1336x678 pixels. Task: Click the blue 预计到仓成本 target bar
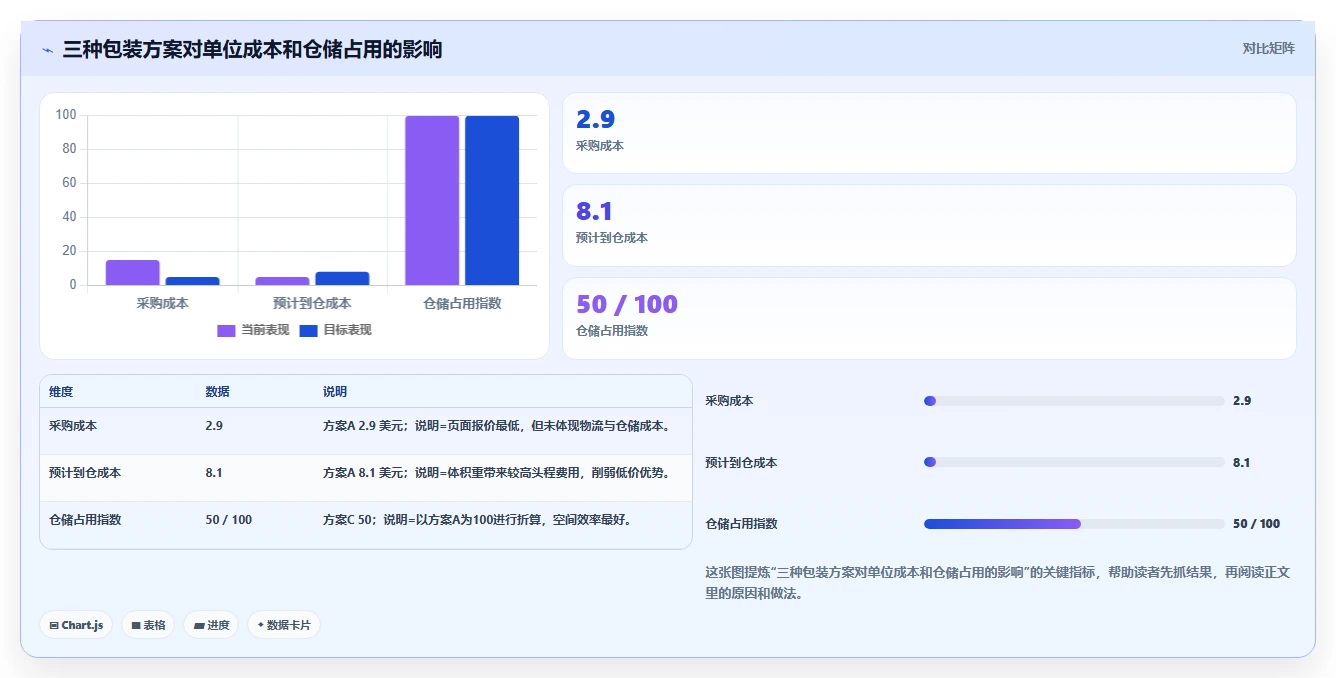click(342, 279)
